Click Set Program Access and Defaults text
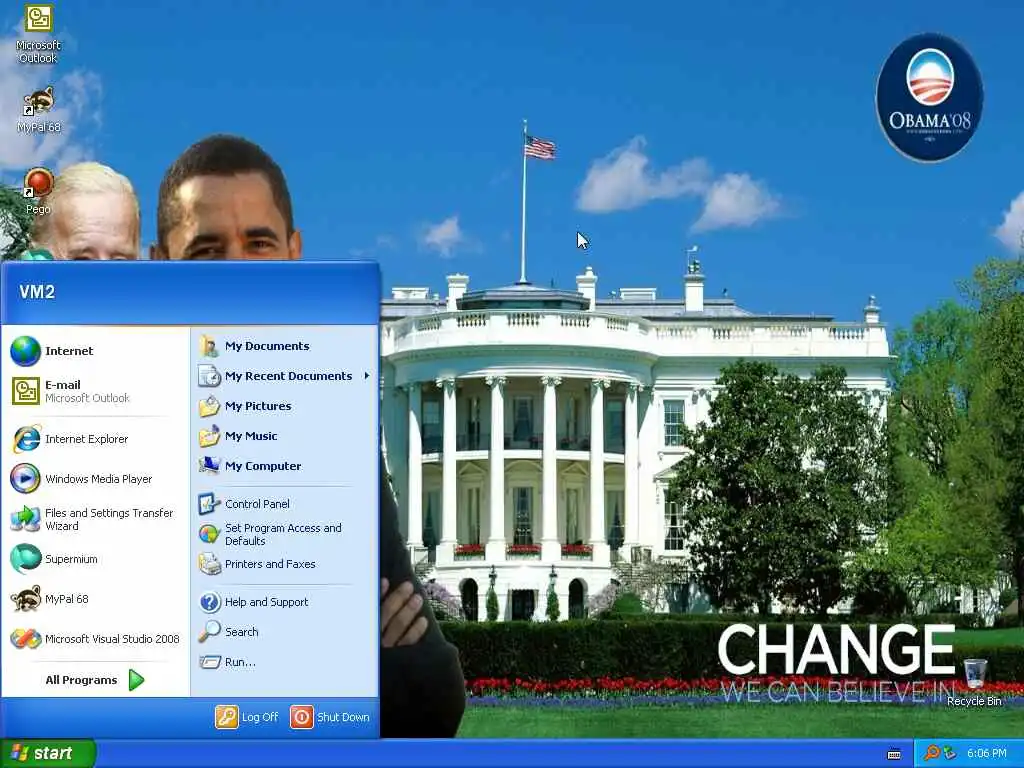The width and height of the screenshot is (1024, 768). 283,534
